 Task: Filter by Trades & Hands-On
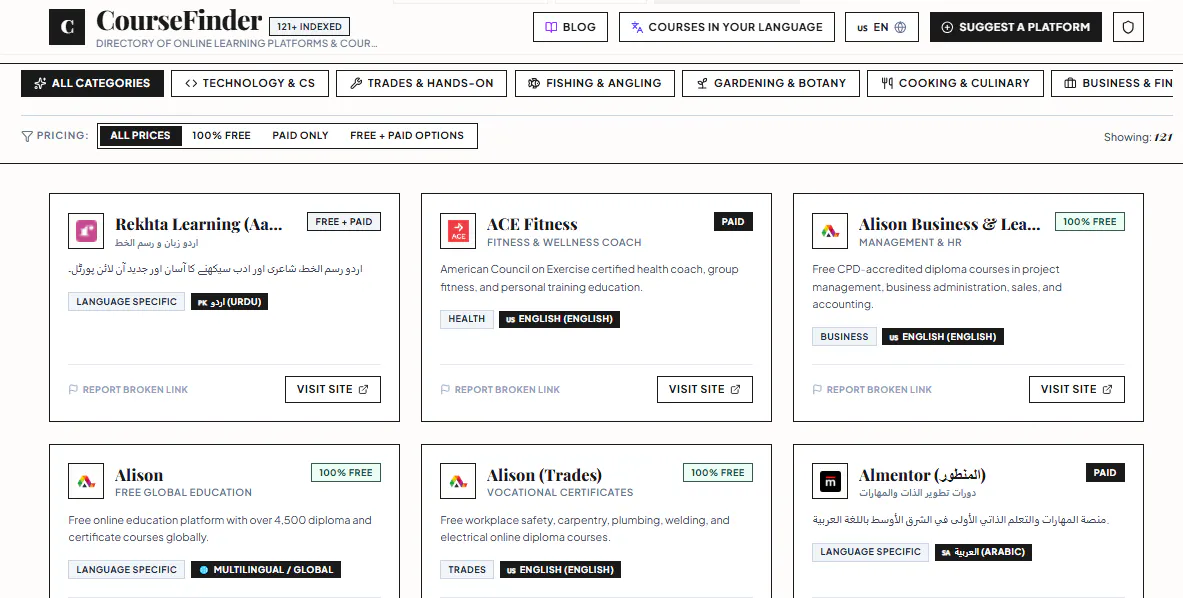tap(422, 83)
